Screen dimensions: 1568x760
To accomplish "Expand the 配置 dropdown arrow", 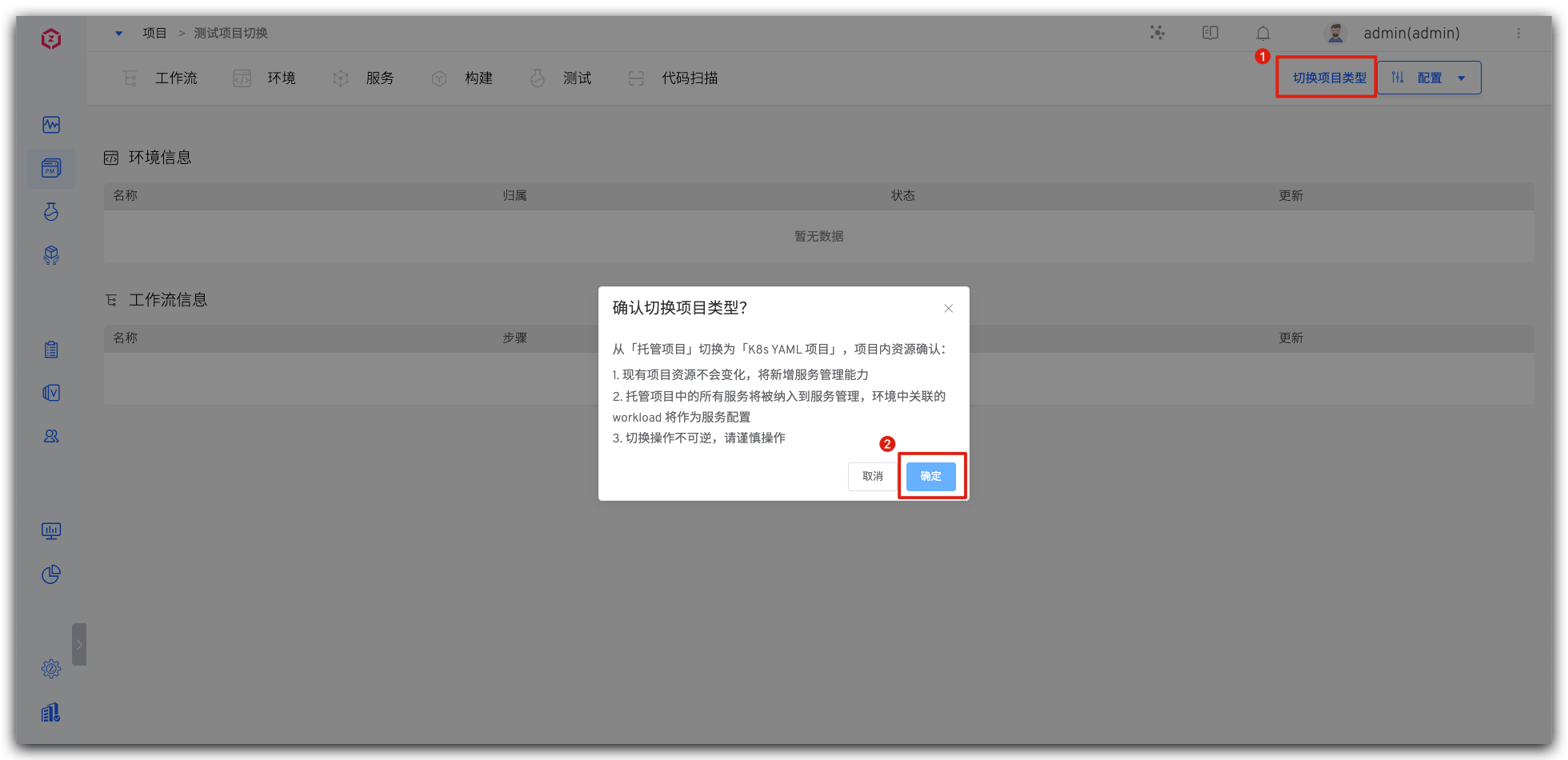I will [x=1462, y=77].
